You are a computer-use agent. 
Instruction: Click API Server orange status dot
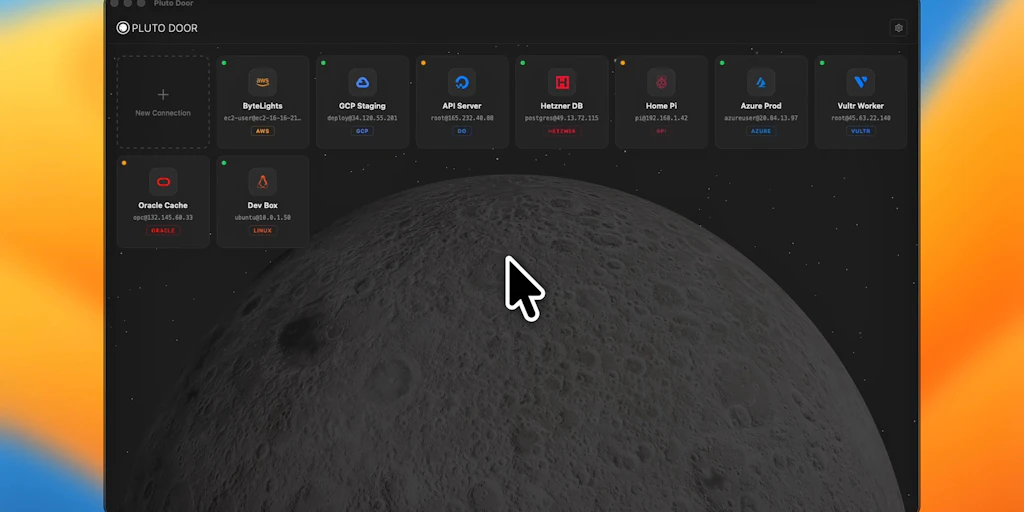pos(423,63)
